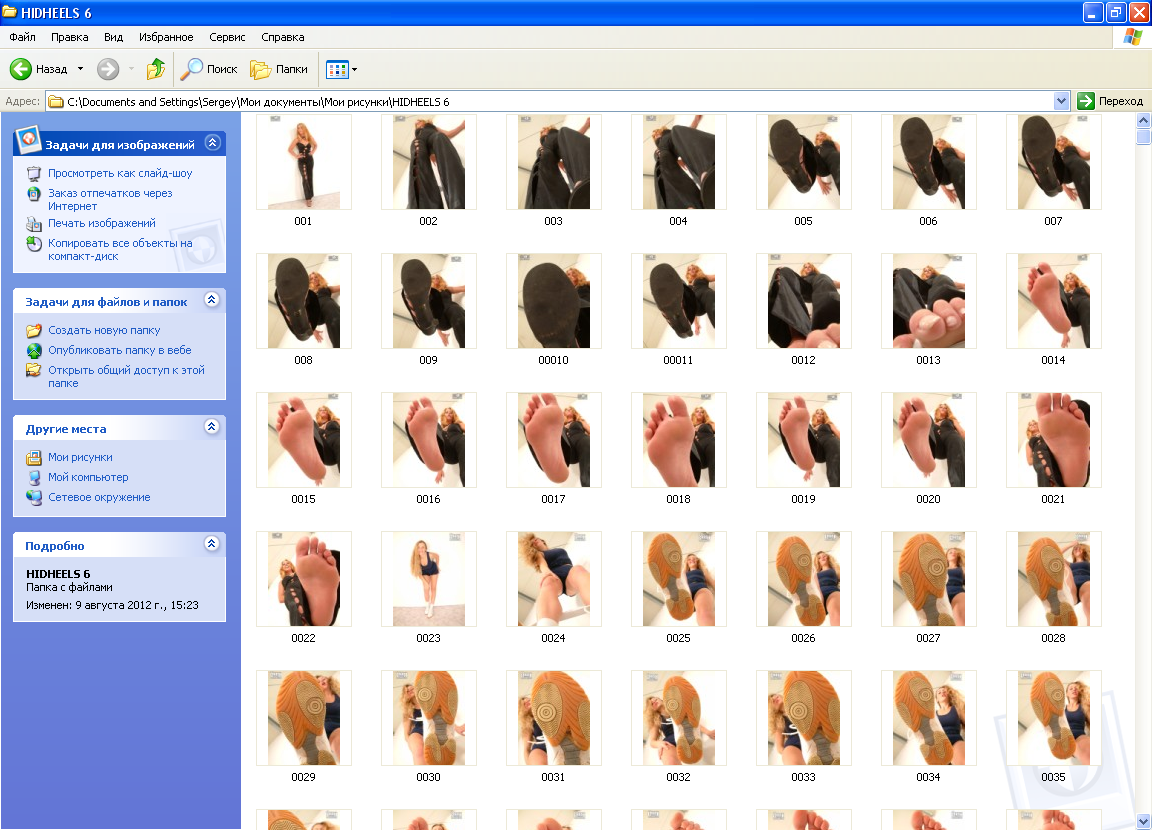The image size is (1152, 830).
Task: Click the Мои рисунки folder icon
Action: click(x=34, y=458)
